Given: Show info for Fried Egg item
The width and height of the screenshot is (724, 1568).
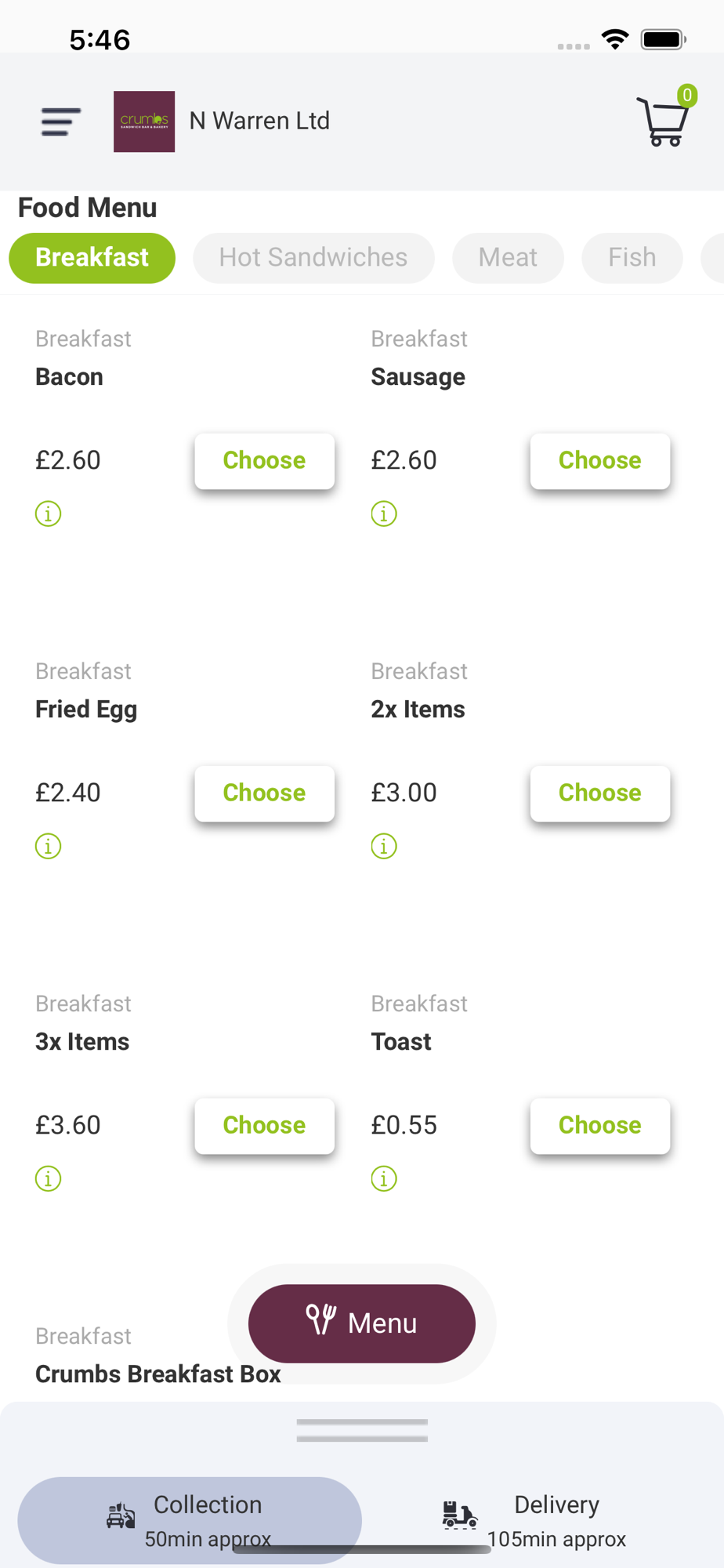Looking at the screenshot, I should [x=48, y=847].
